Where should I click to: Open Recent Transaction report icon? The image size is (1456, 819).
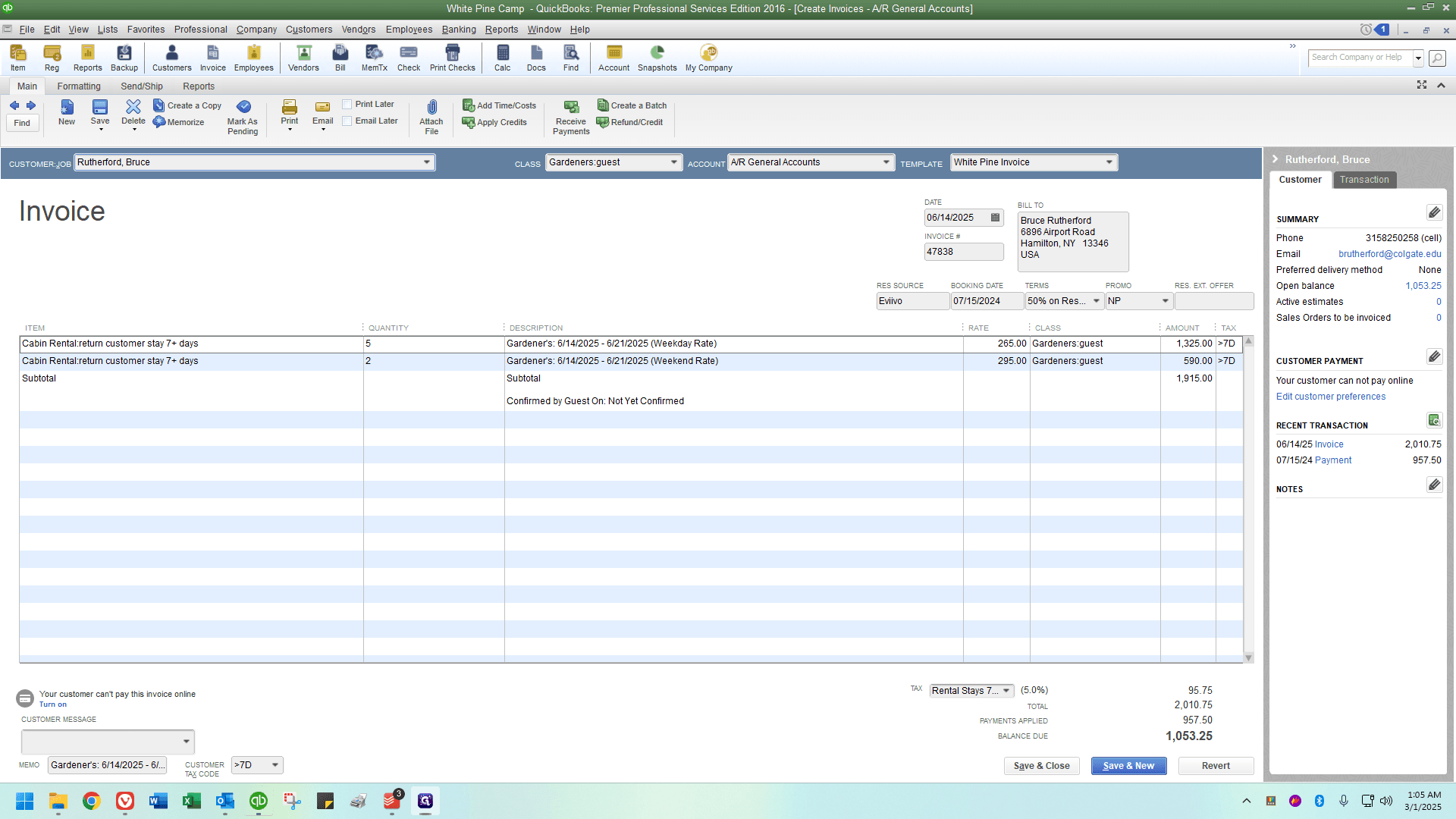coord(1434,420)
